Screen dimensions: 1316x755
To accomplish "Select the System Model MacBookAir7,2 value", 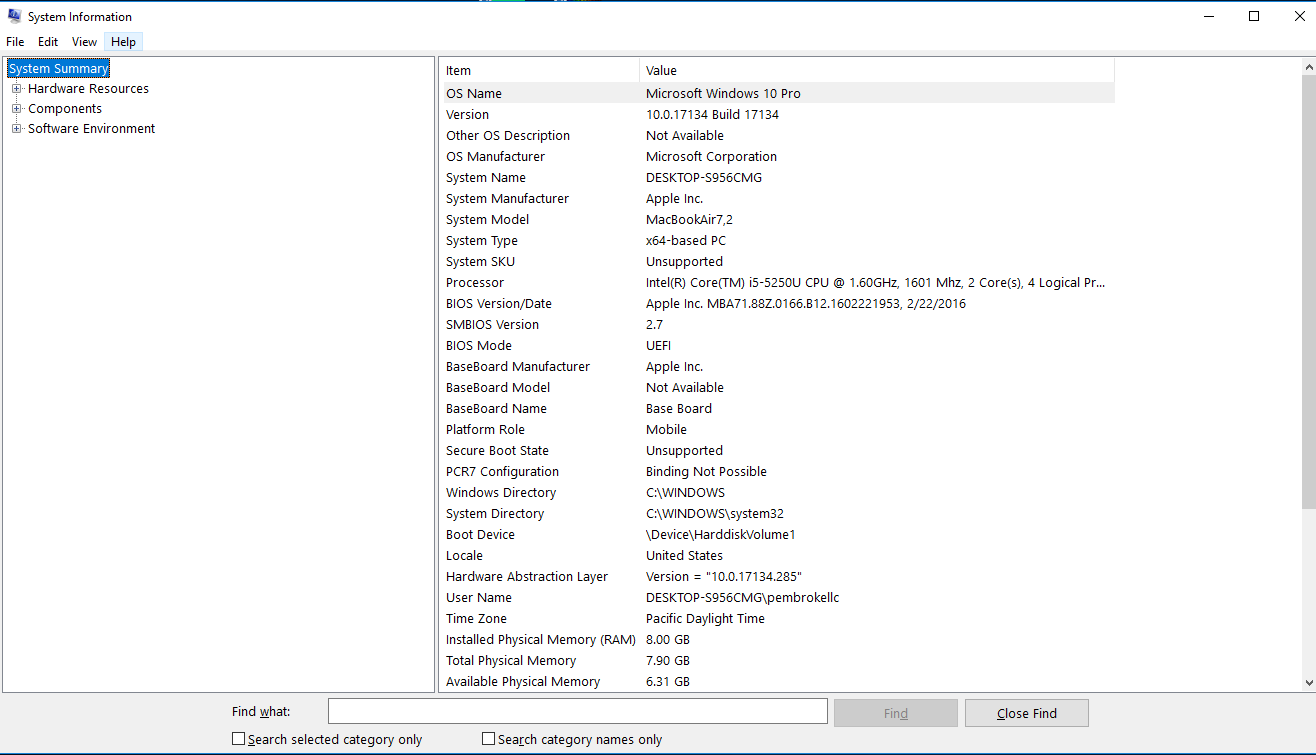I will (x=689, y=219).
